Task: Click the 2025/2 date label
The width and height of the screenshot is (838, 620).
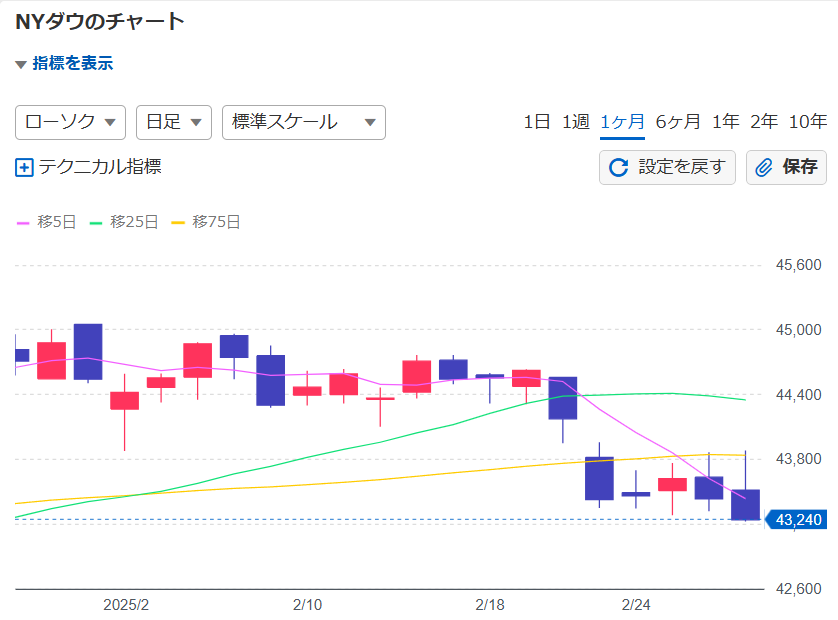Action: pyautogui.click(x=126, y=604)
